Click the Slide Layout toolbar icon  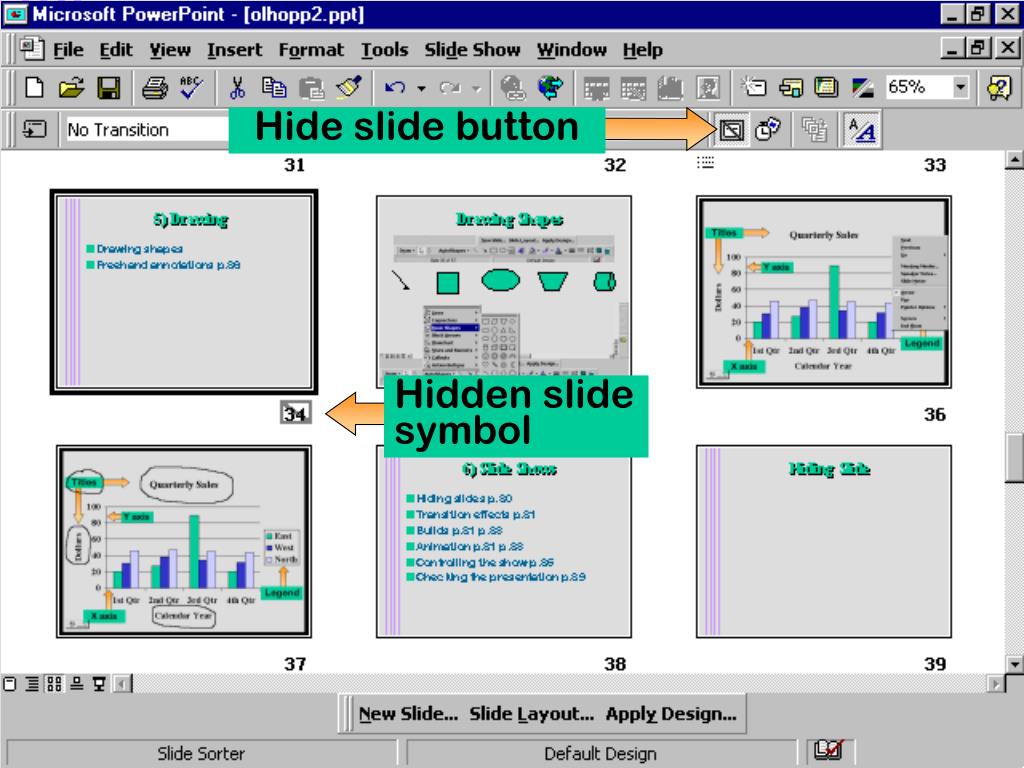[x=790, y=87]
